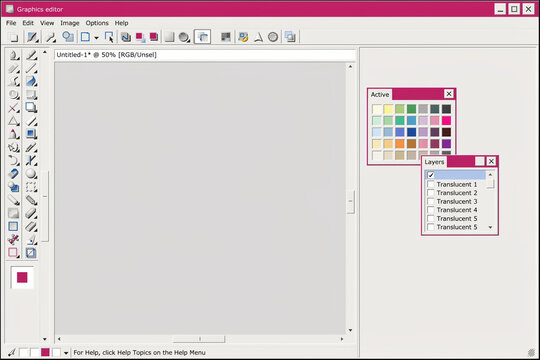Pick the hot pink swatch in Active palette
The image size is (540, 360).
pos(446,121)
